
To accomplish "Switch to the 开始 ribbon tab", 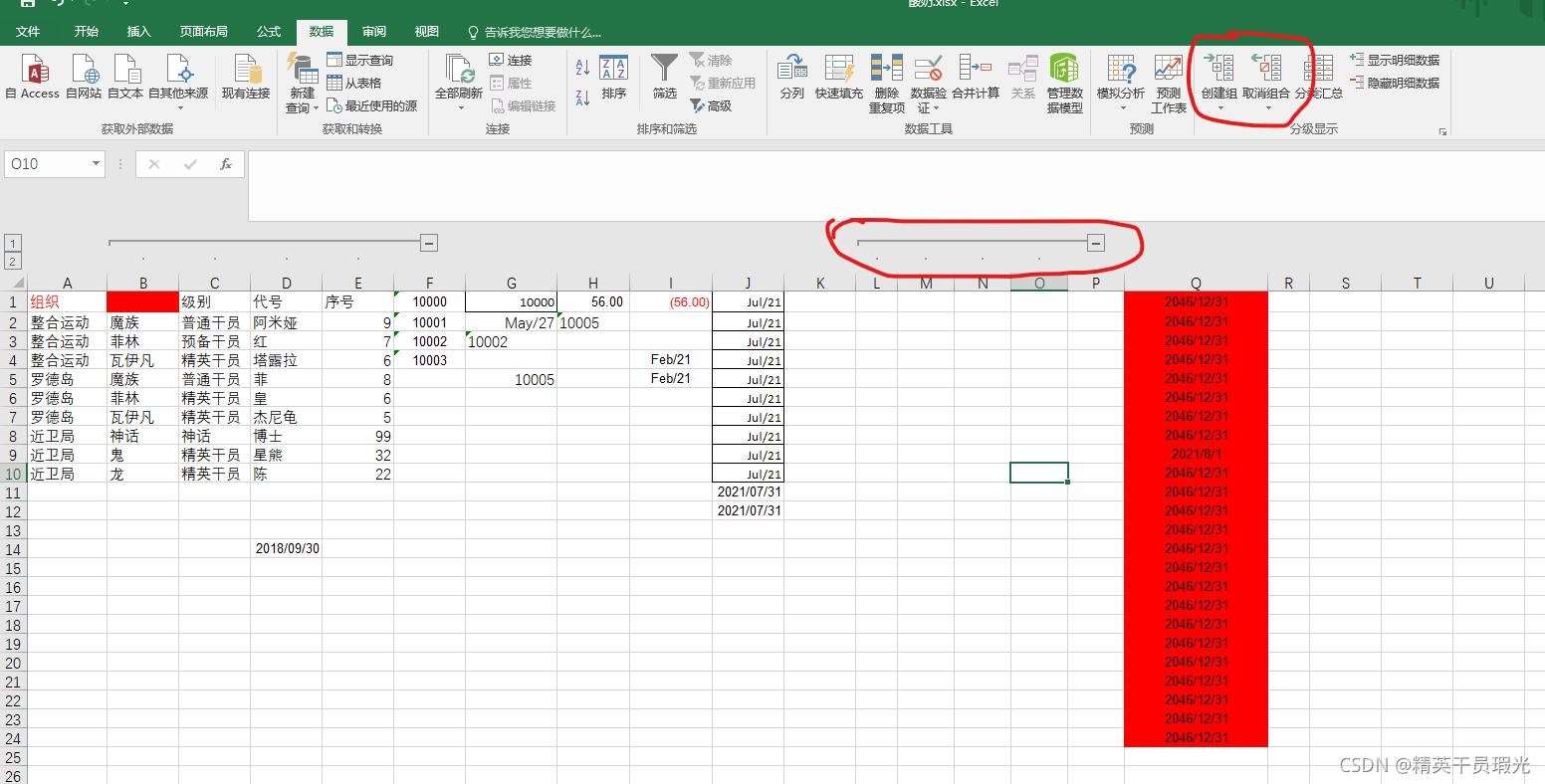I will click(86, 31).
